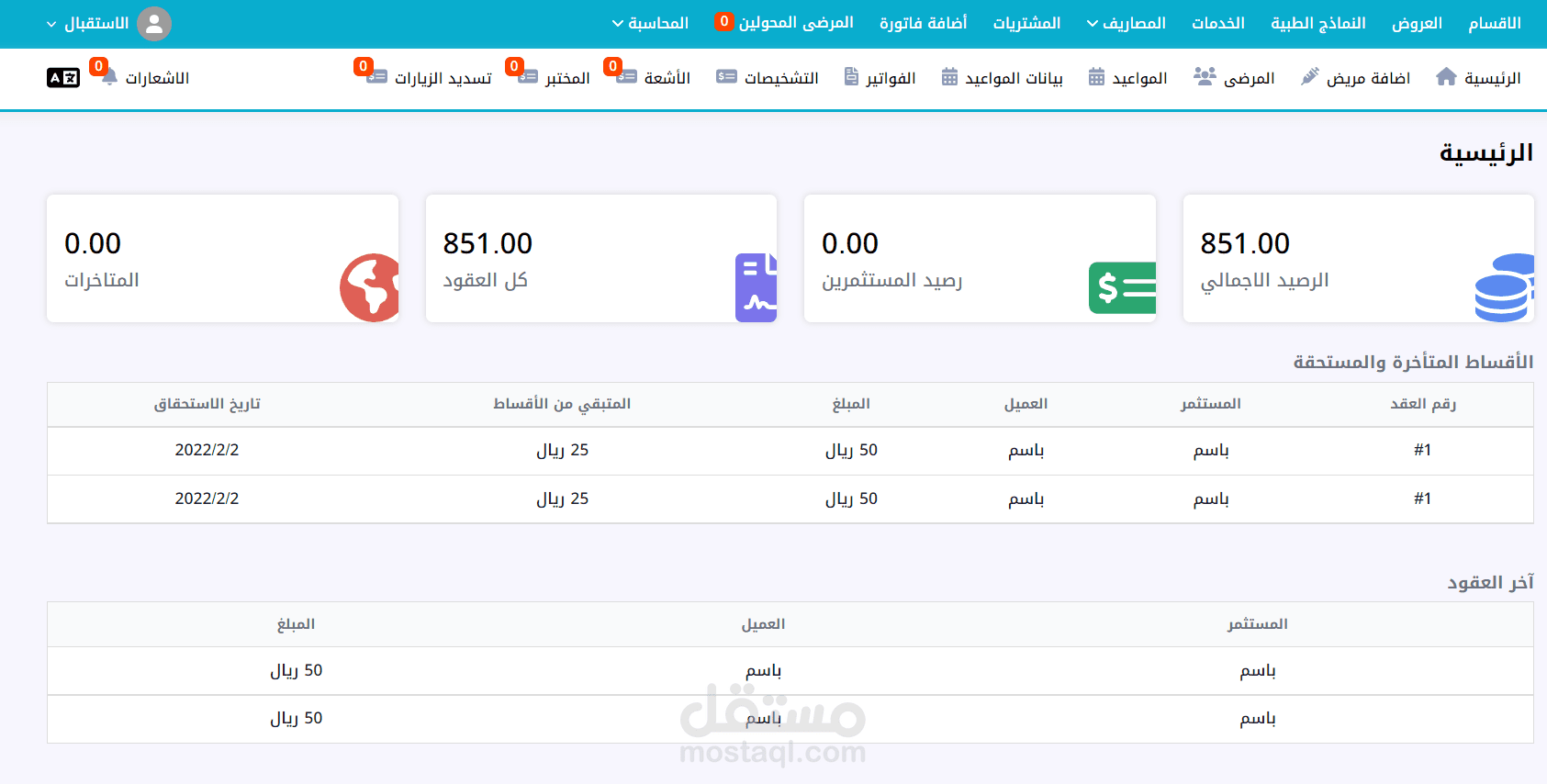This screenshot has height=784, width=1547.
Task: Click the green dollar icon on رصيد المستثمرين card
Action: (1122, 287)
